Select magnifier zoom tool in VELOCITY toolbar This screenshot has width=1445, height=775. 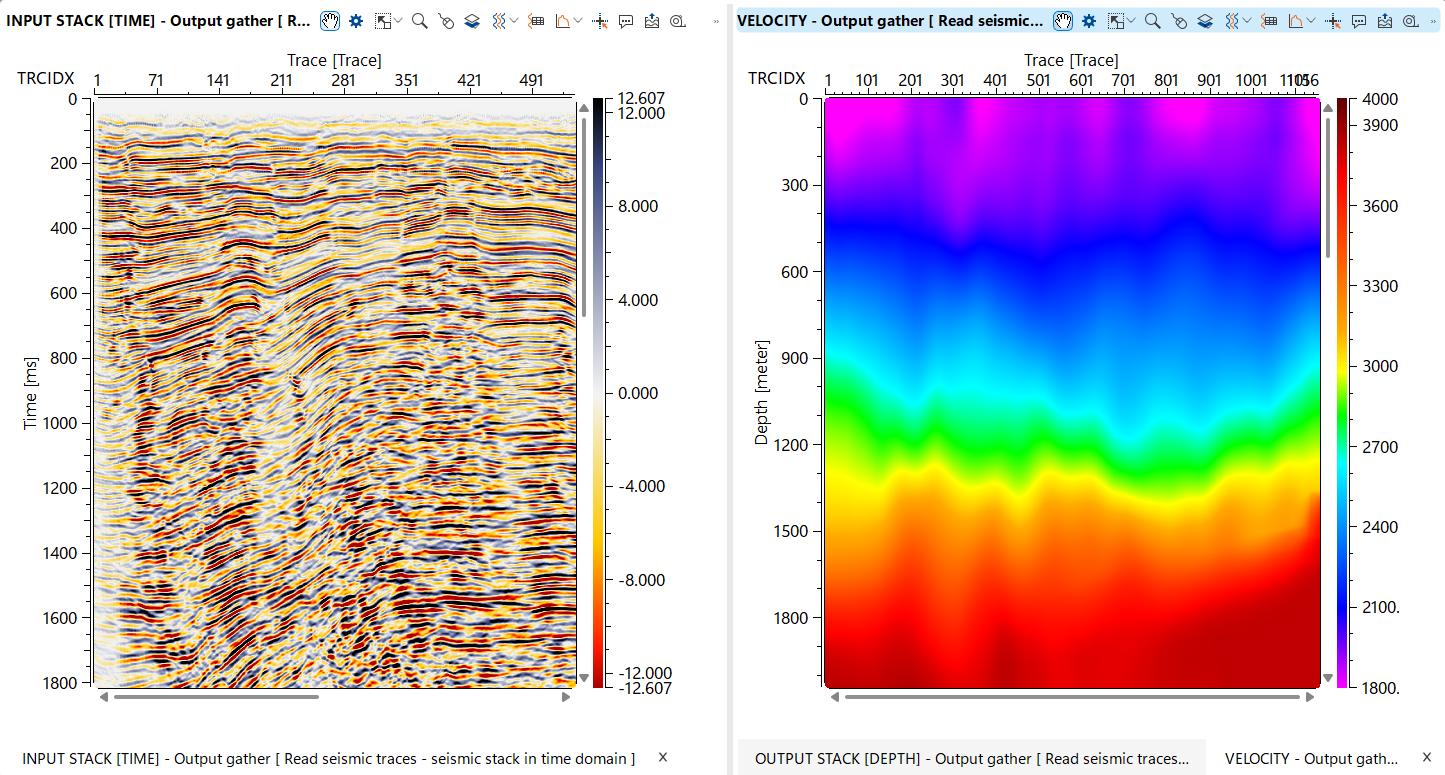coord(1153,21)
